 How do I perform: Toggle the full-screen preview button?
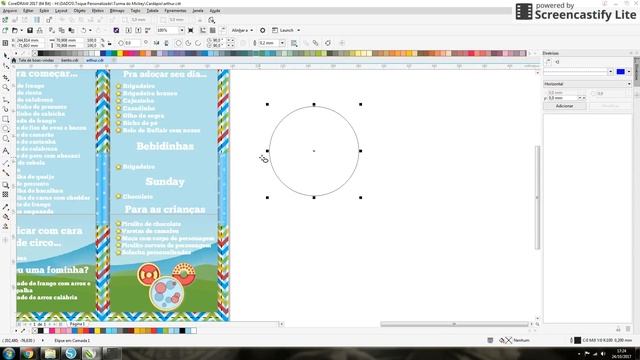191,30
